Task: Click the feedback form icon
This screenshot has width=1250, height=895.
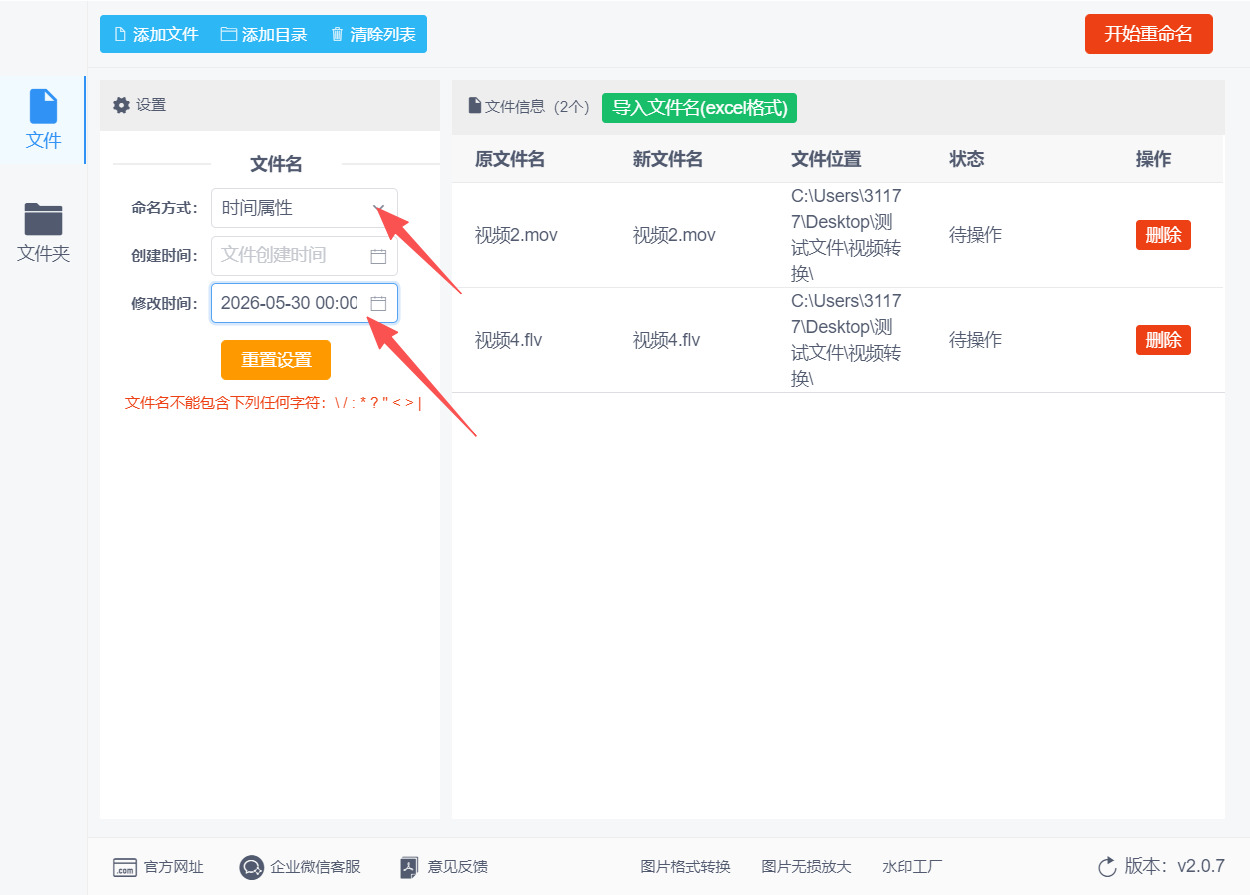Action: coord(408,867)
